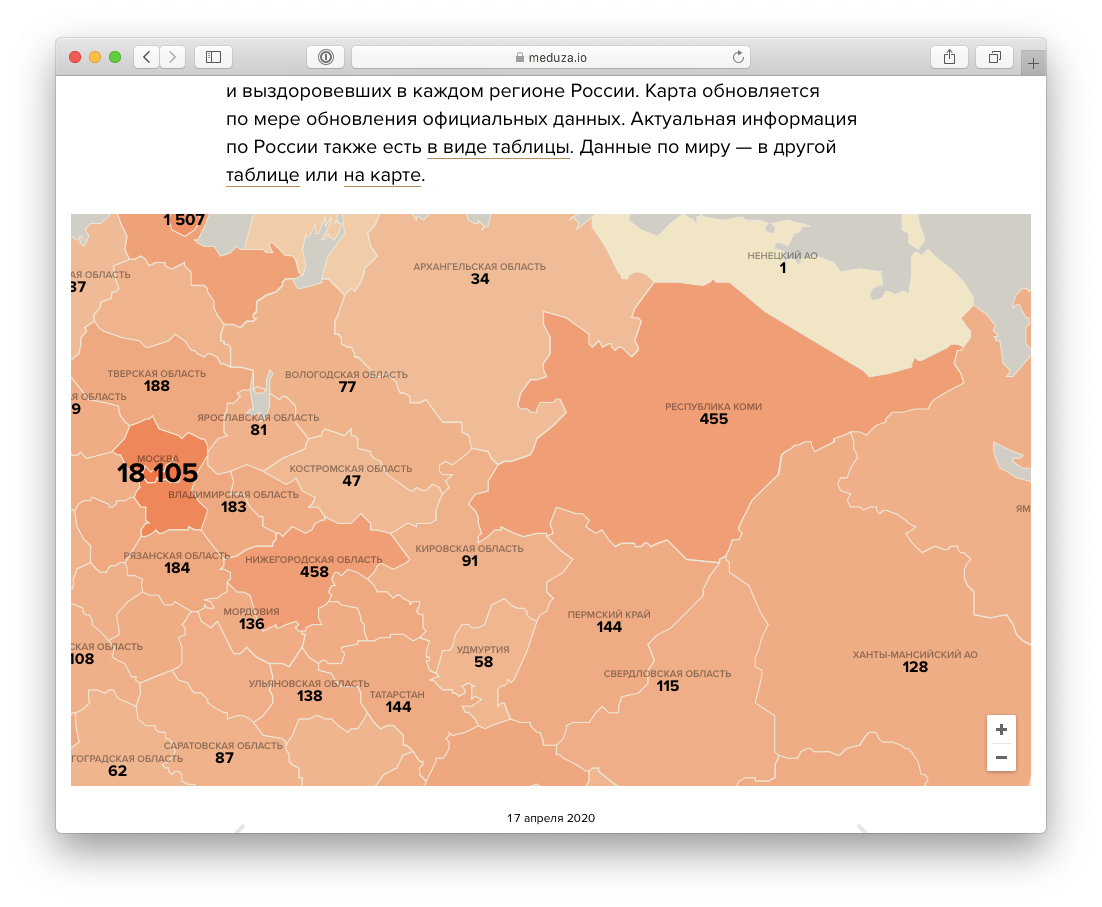Click the Safari back navigation arrow
The image size is (1102, 907).
147,57
